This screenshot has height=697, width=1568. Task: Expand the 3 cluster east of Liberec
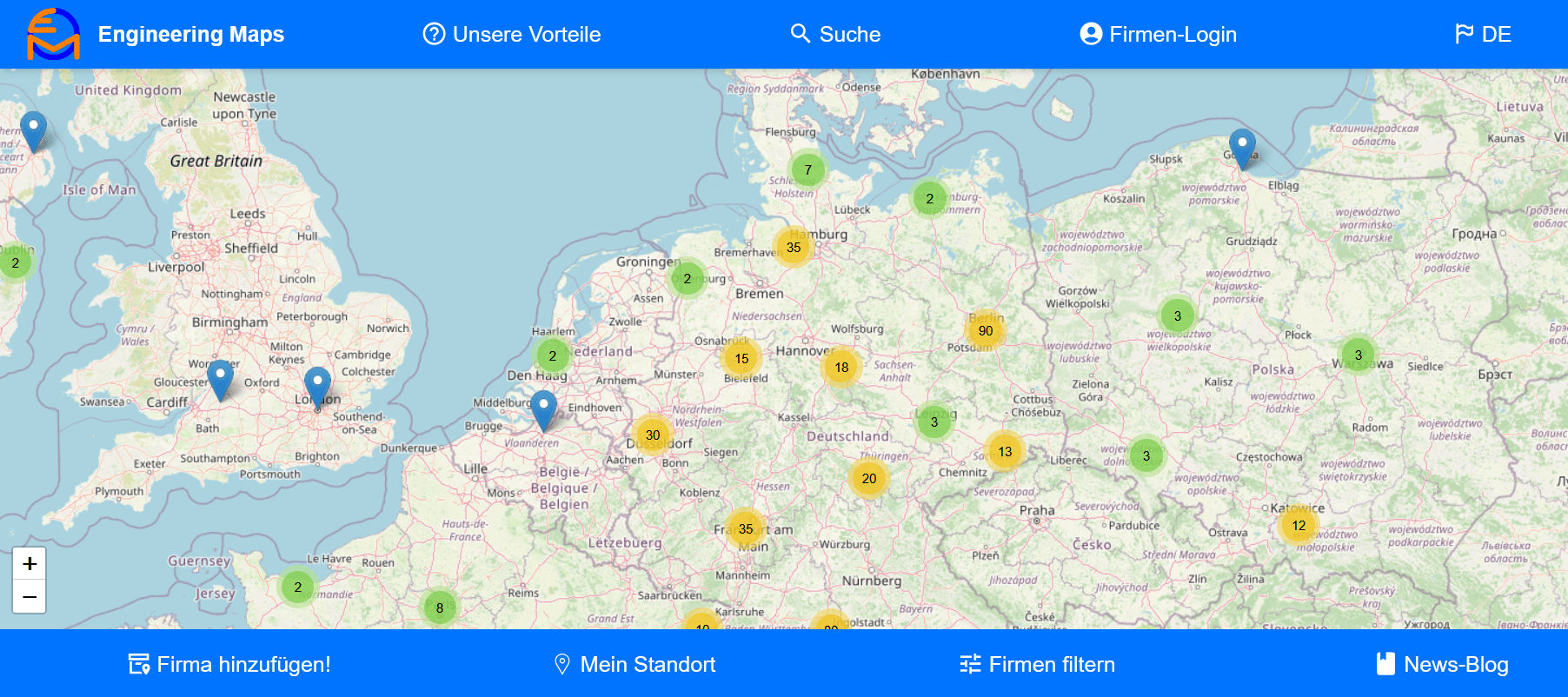pos(1146,456)
